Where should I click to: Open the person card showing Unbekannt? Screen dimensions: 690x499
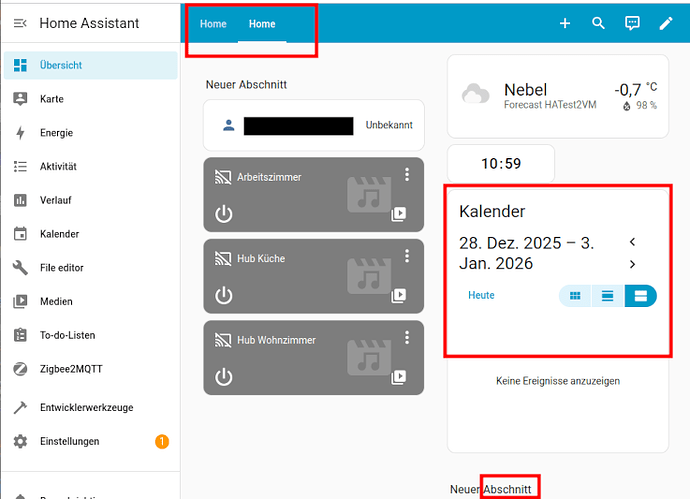[x=314, y=125]
